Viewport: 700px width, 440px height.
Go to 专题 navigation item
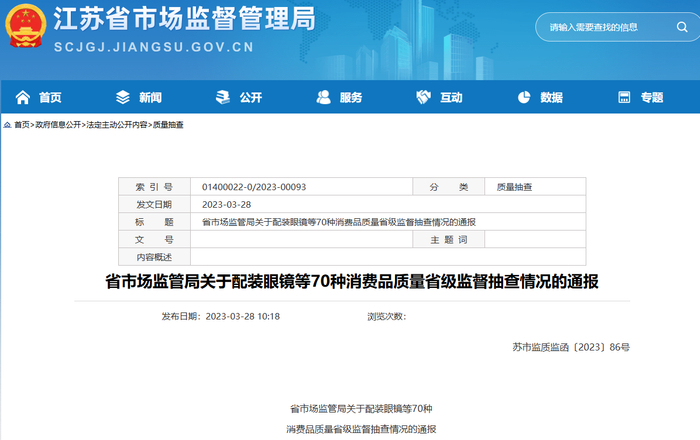(x=651, y=97)
